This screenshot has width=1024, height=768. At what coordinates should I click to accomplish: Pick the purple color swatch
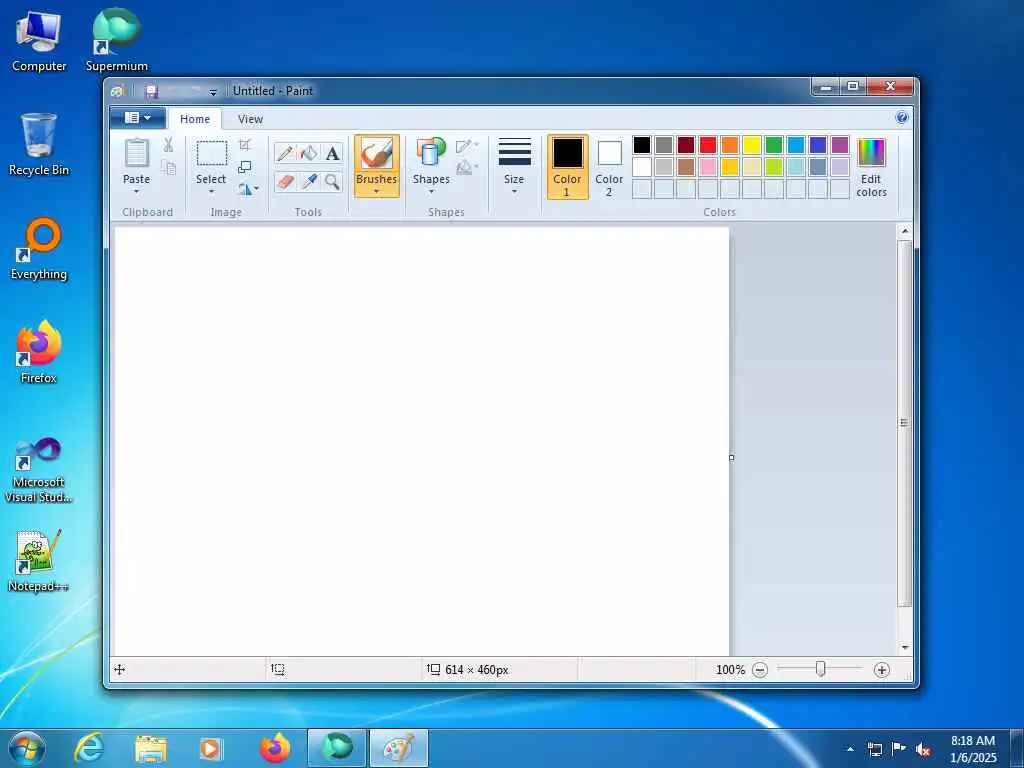[840, 145]
